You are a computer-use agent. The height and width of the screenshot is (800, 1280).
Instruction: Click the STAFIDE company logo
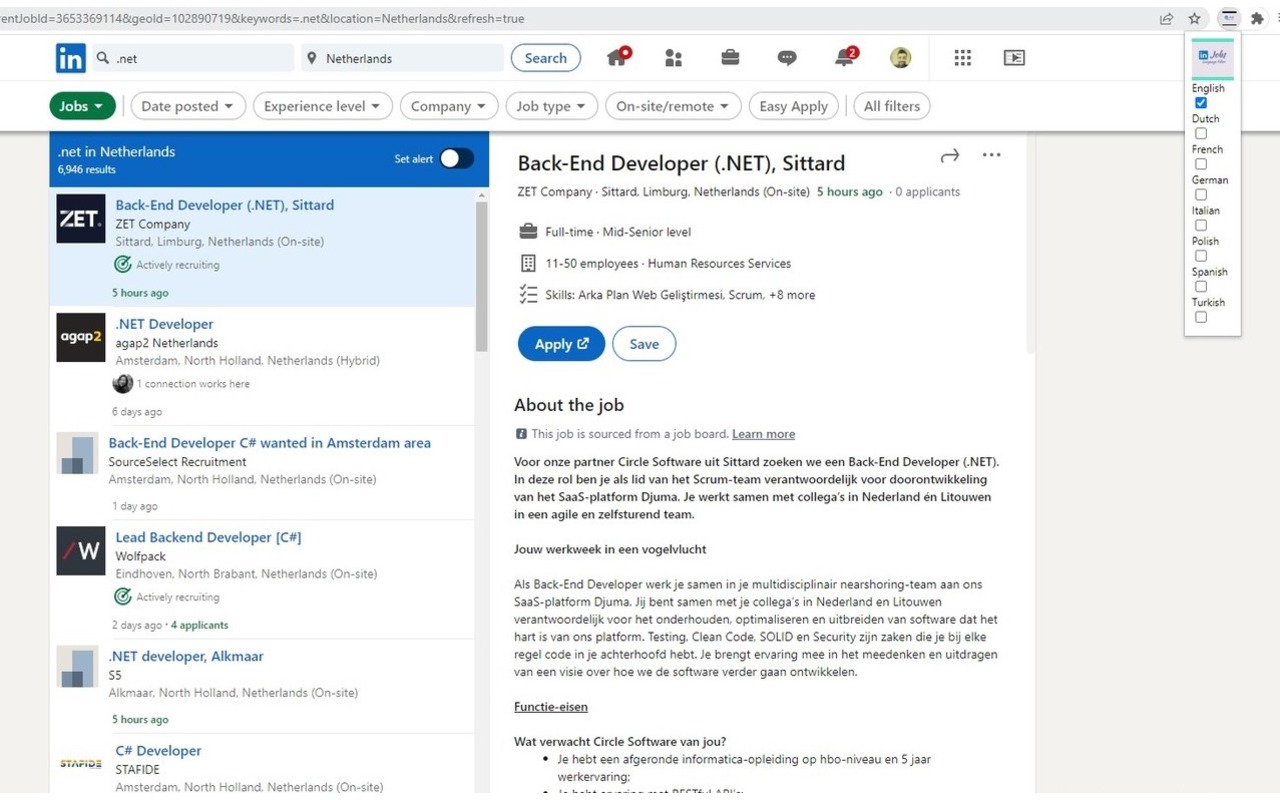pos(80,763)
